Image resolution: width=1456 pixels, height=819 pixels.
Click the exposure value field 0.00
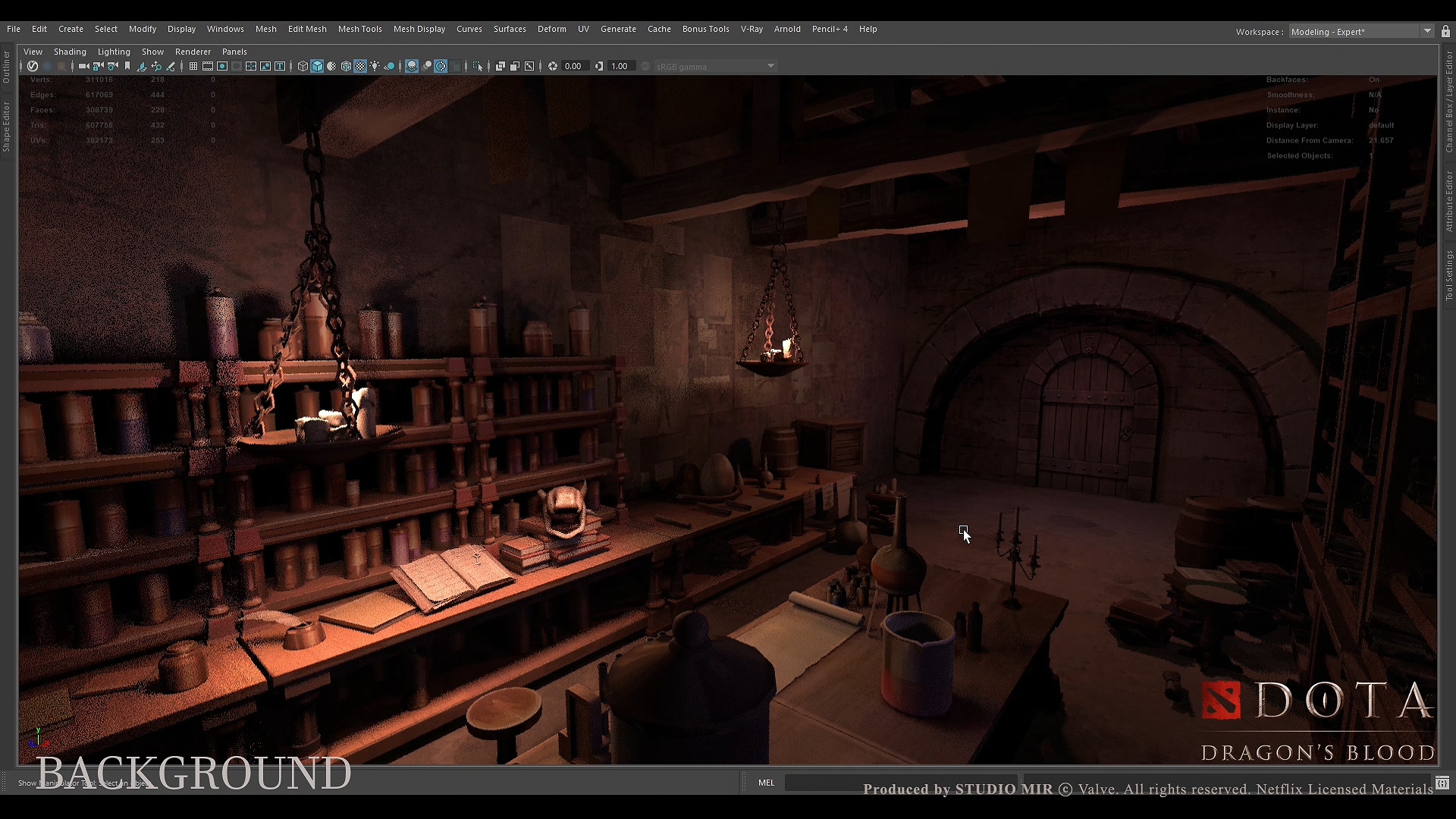click(575, 66)
